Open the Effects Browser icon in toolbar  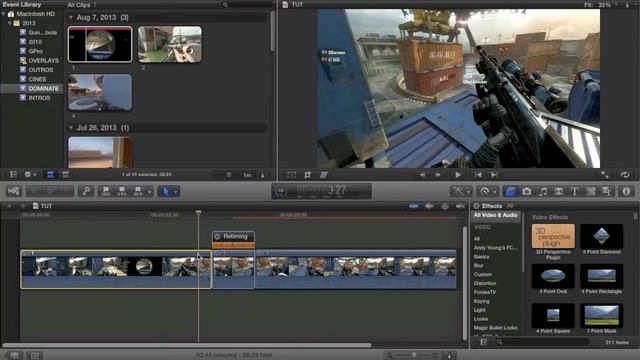(x=510, y=191)
